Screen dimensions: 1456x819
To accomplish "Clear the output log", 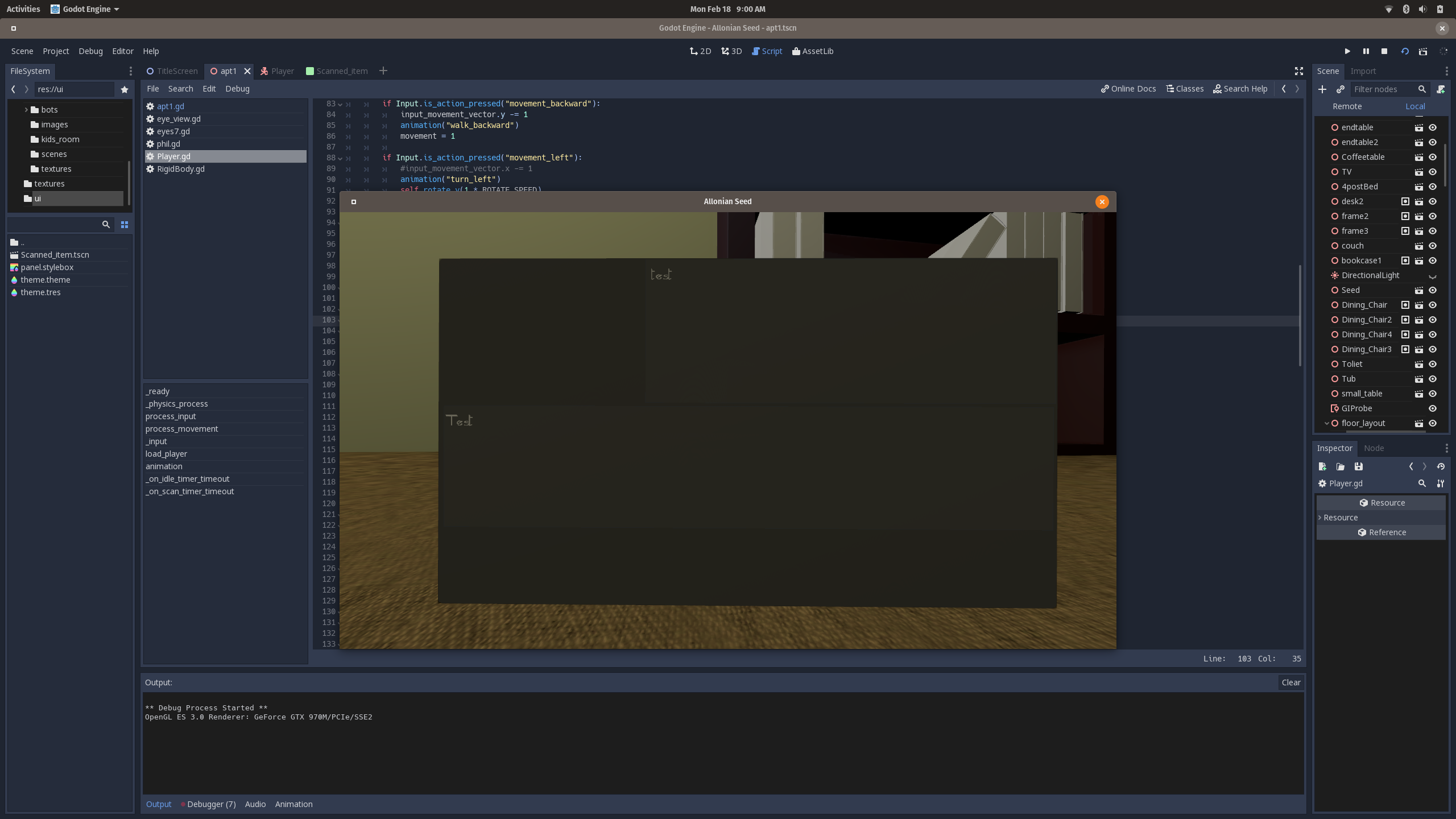I will [x=1290, y=682].
